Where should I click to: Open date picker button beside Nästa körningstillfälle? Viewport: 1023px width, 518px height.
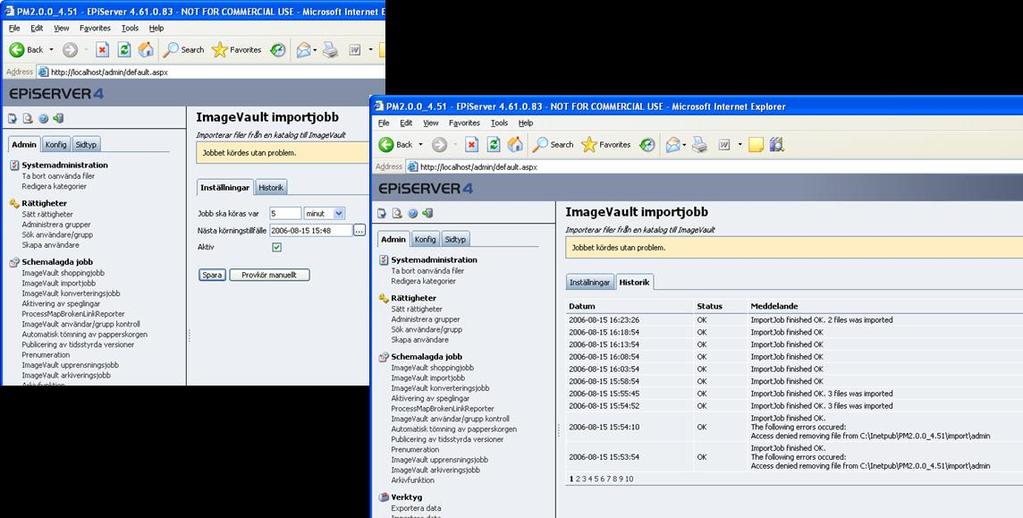click(x=359, y=230)
